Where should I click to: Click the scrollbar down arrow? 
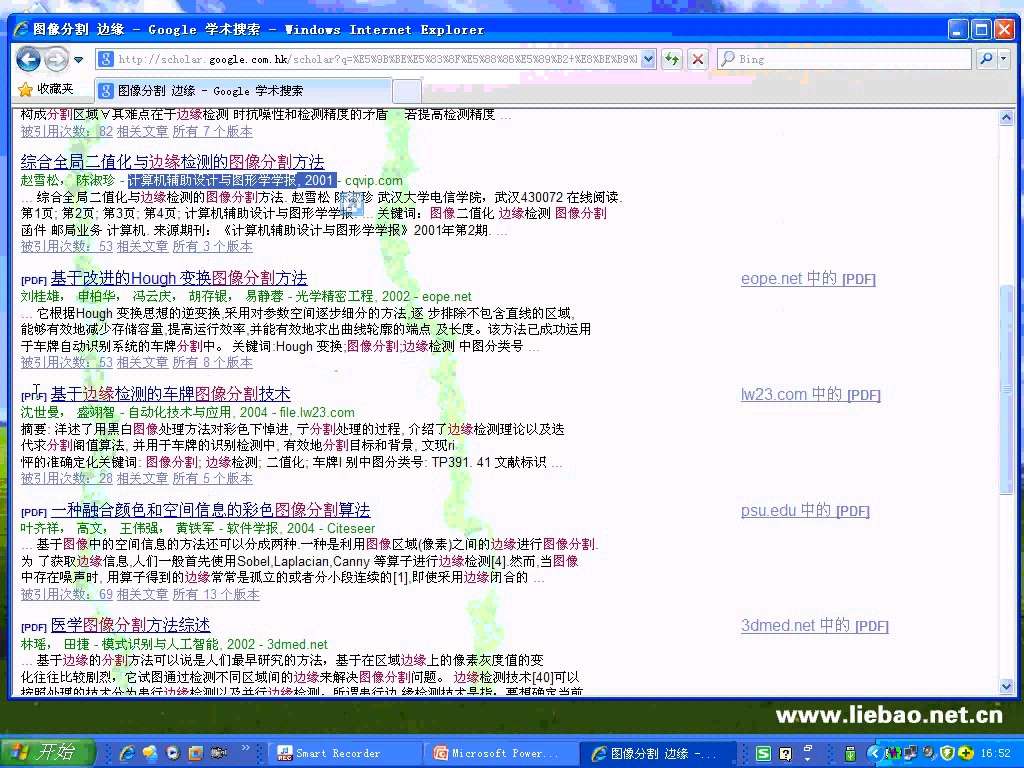click(x=1006, y=686)
